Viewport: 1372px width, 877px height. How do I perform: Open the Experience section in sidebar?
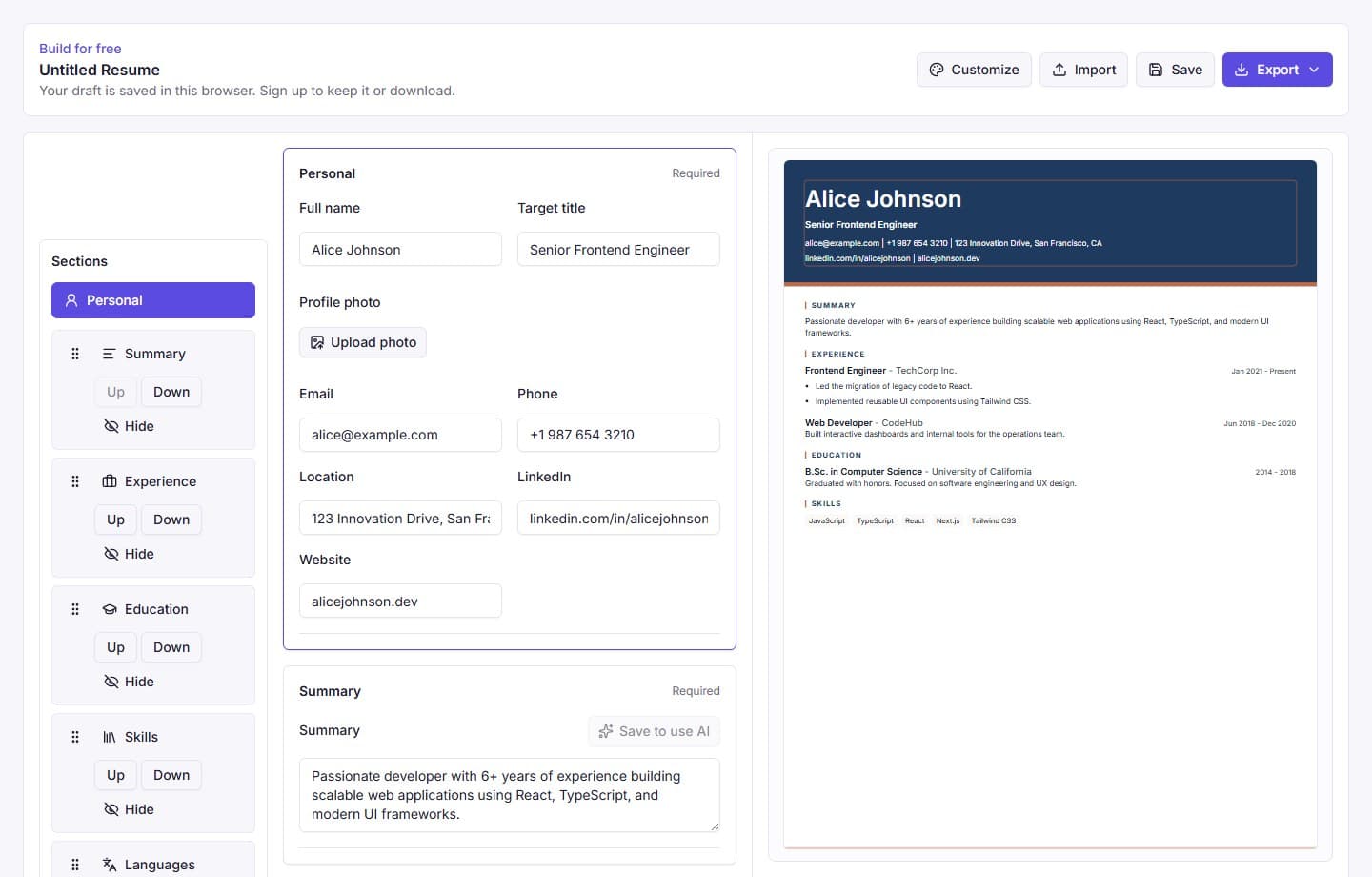(x=160, y=481)
